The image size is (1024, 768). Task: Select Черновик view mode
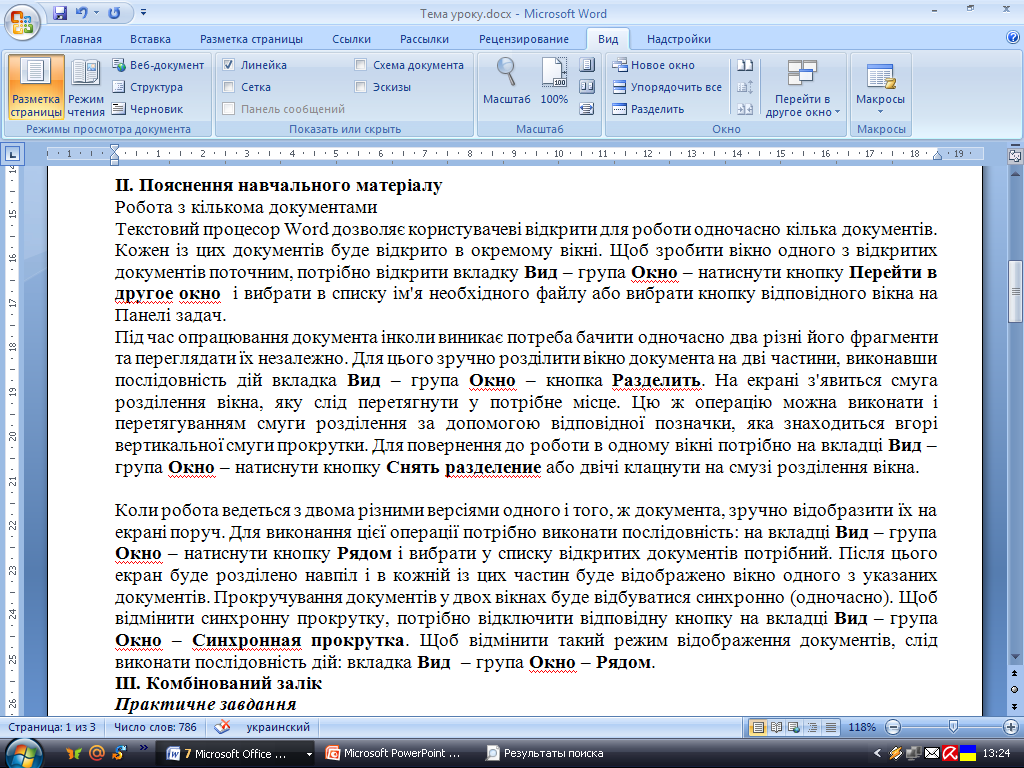coord(148,109)
